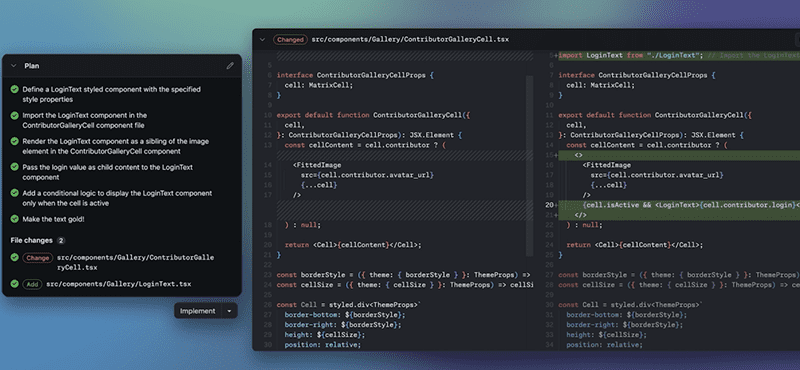Click the file changes count badge
Image resolution: width=800 pixels, height=370 pixels.
click(61, 240)
